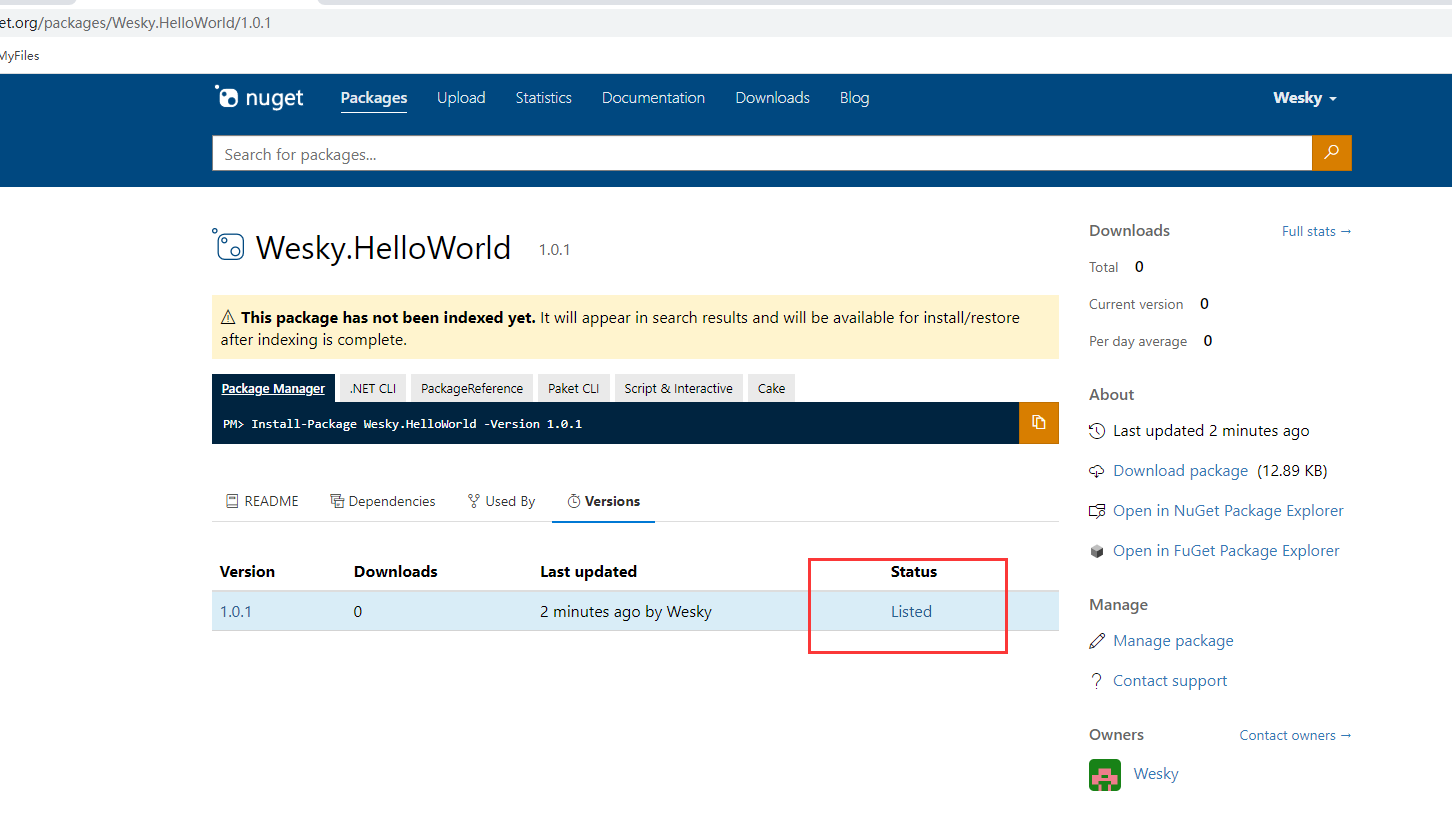This screenshot has width=1452, height=824.
Task: Click the Download package link
Action: [x=1180, y=471]
